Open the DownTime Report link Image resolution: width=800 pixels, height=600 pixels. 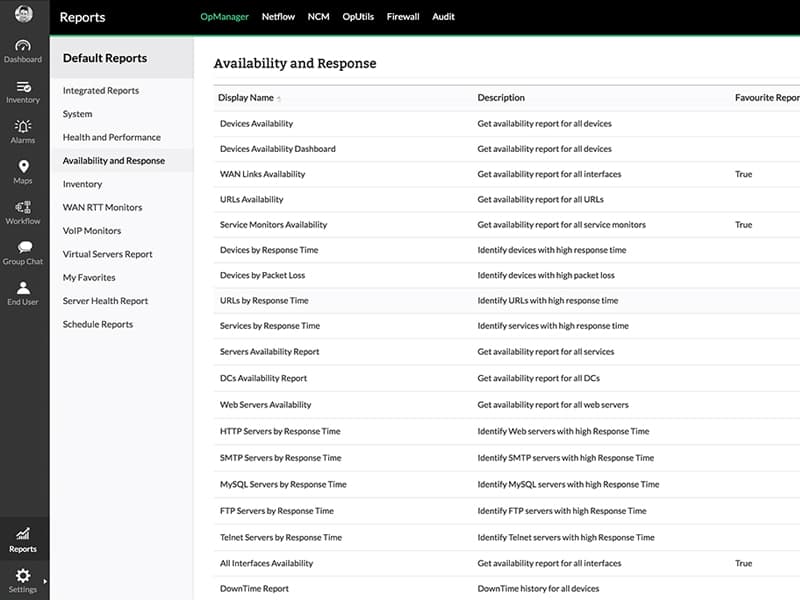(254, 589)
